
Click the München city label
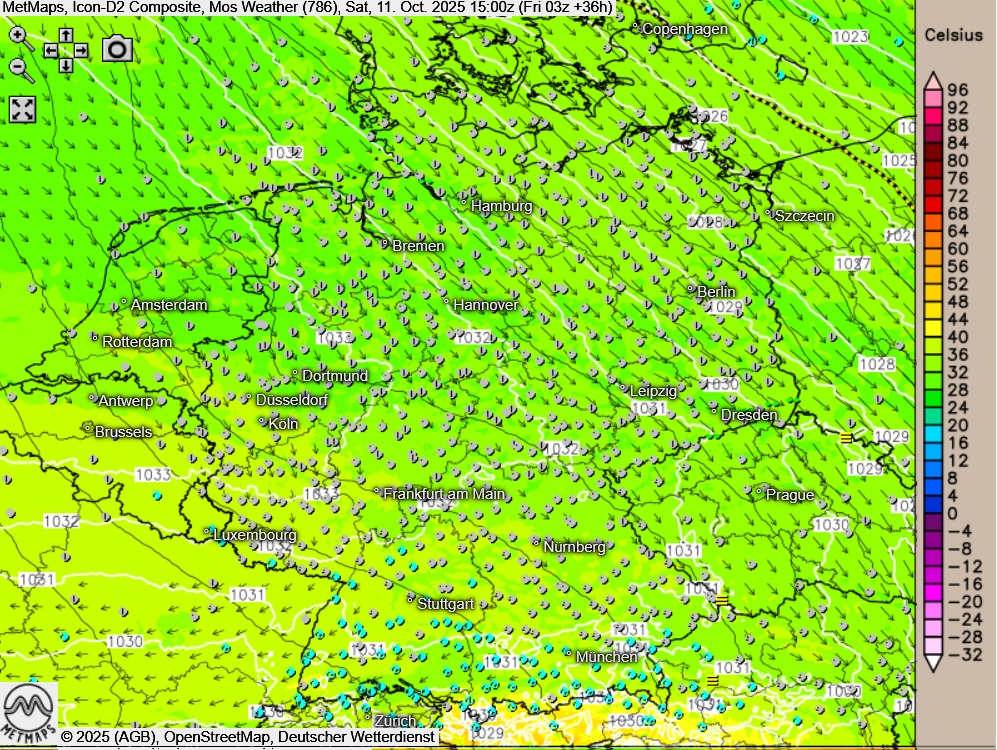pyautogui.click(x=607, y=656)
